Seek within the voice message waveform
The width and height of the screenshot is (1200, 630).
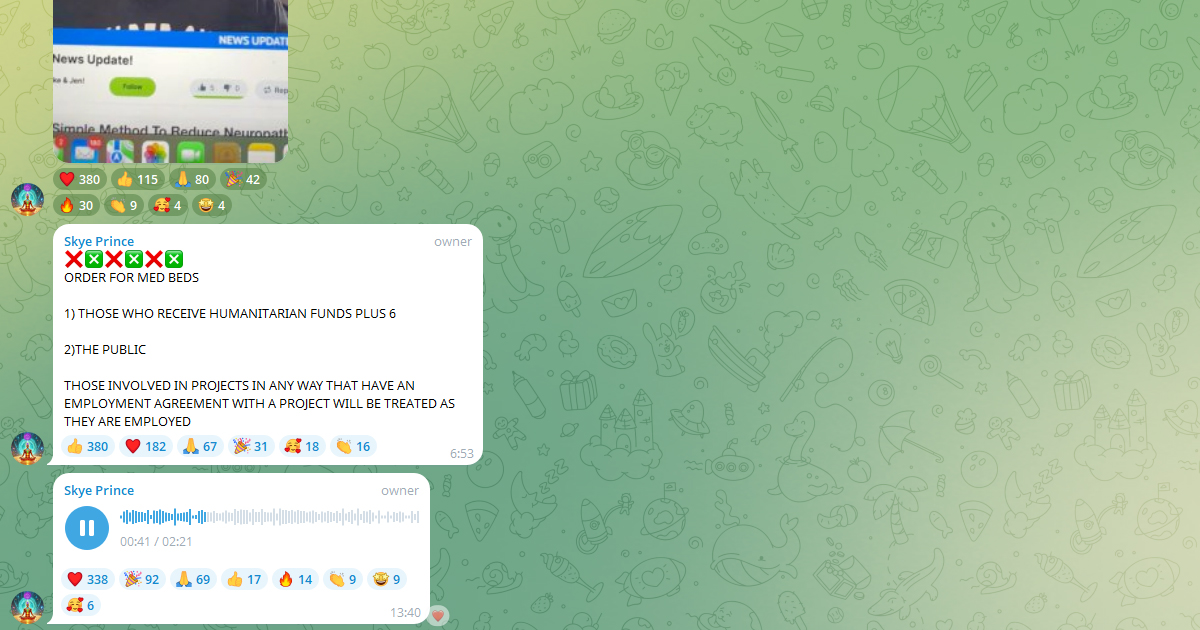pos(270,517)
